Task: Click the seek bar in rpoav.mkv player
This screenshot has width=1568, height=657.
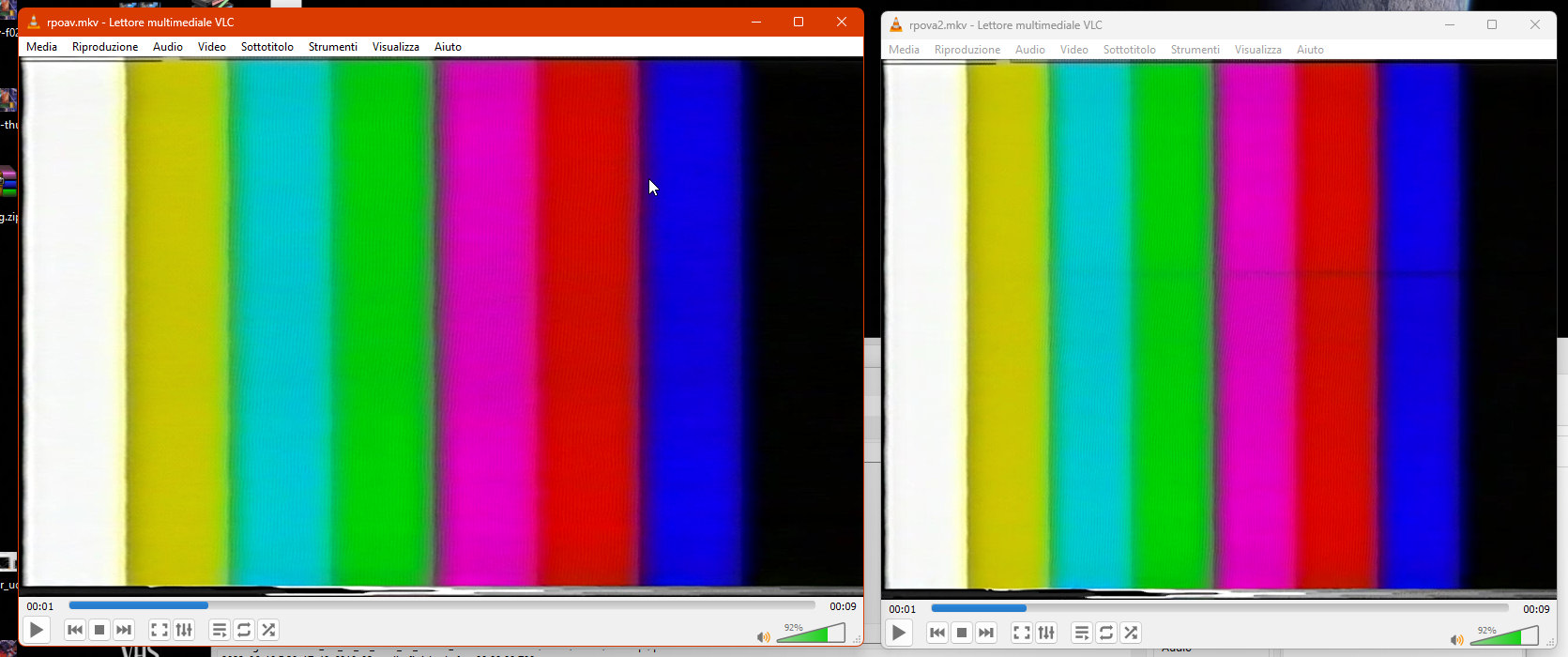Action: point(441,606)
